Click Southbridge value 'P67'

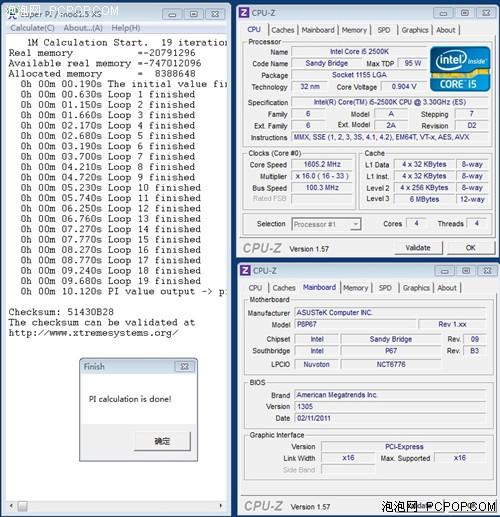tap(391, 351)
